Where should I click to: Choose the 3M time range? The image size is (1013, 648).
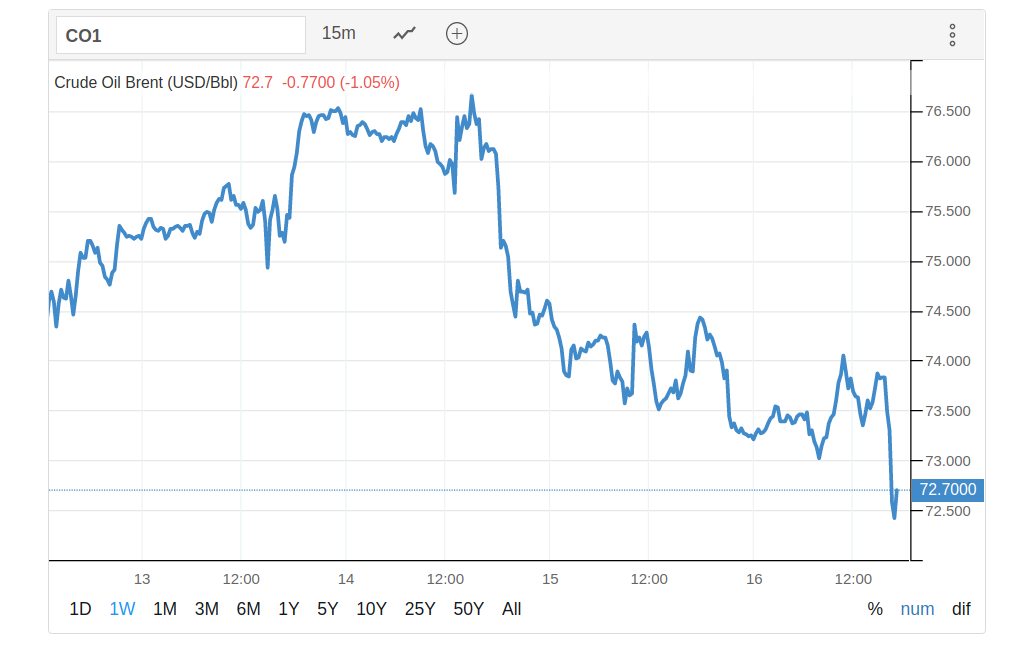tap(207, 609)
